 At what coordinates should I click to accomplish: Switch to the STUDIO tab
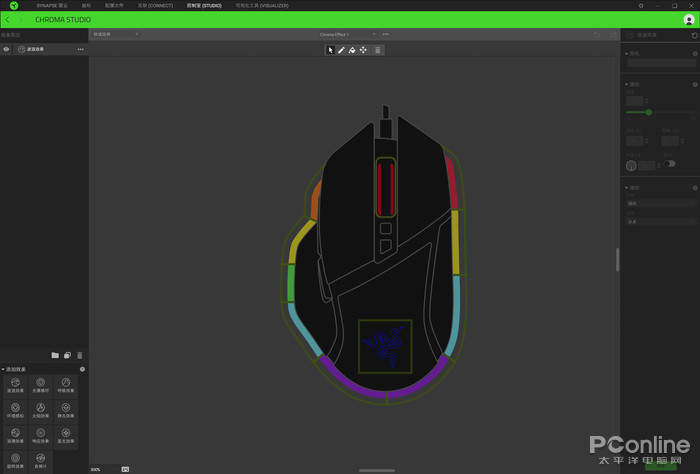[x=204, y=6]
